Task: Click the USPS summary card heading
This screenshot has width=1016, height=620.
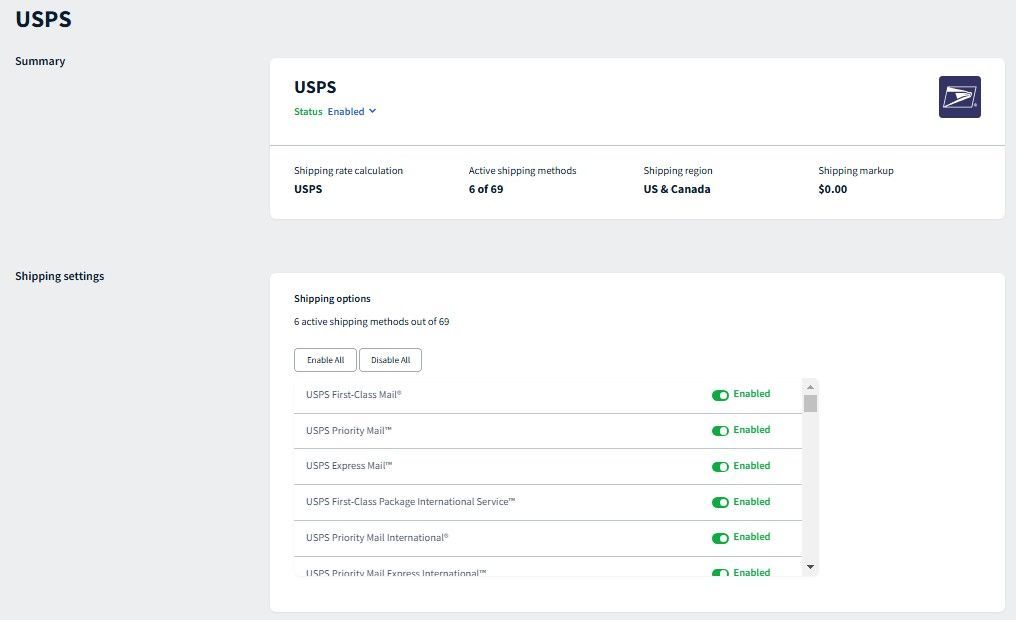Action: tap(315, 87)
